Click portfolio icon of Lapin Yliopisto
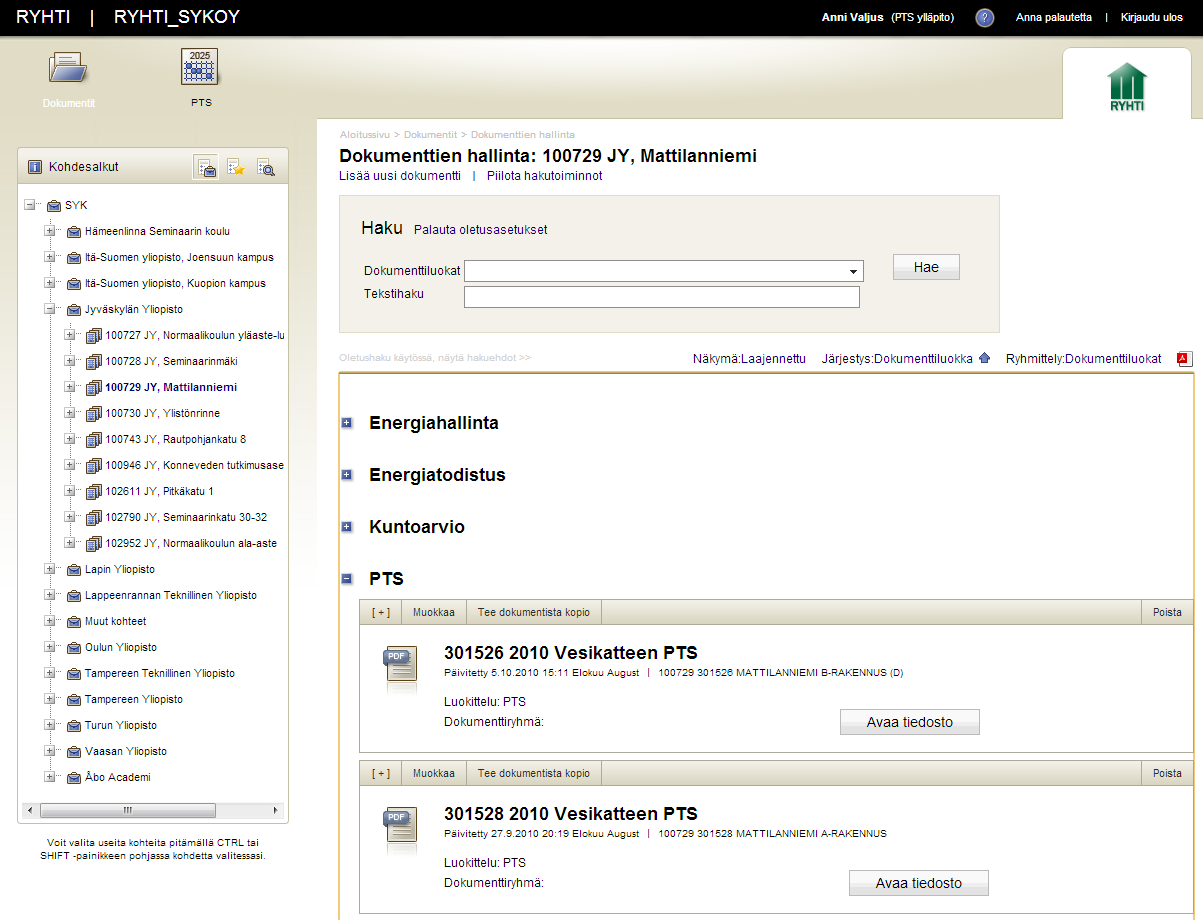This screenshot has width=1203, height=920. [x=74, y=569]
